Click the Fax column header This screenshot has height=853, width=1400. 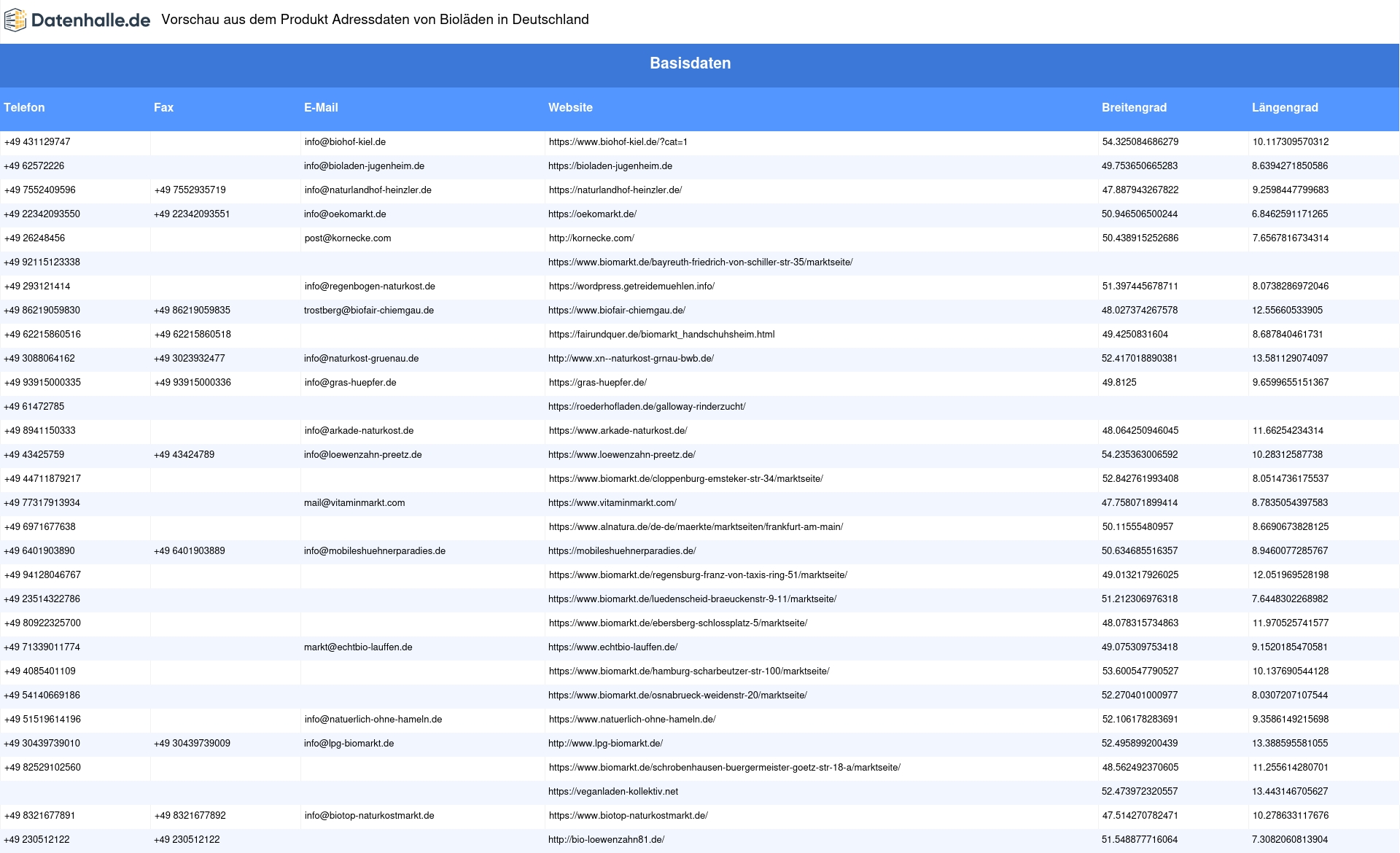(163, 107)
